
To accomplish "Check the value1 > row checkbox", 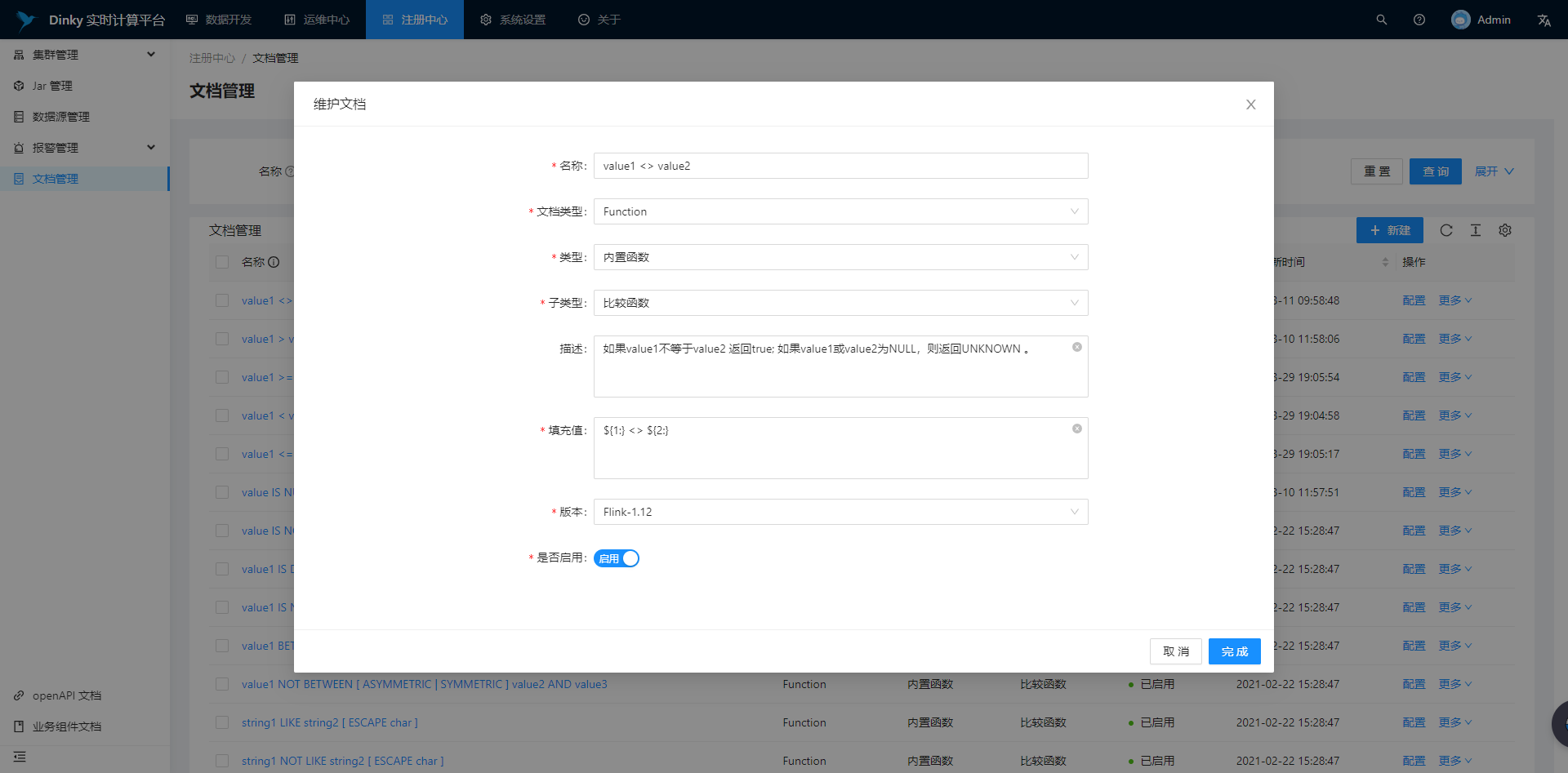I will pyautogui.click(x=222, y=339).
